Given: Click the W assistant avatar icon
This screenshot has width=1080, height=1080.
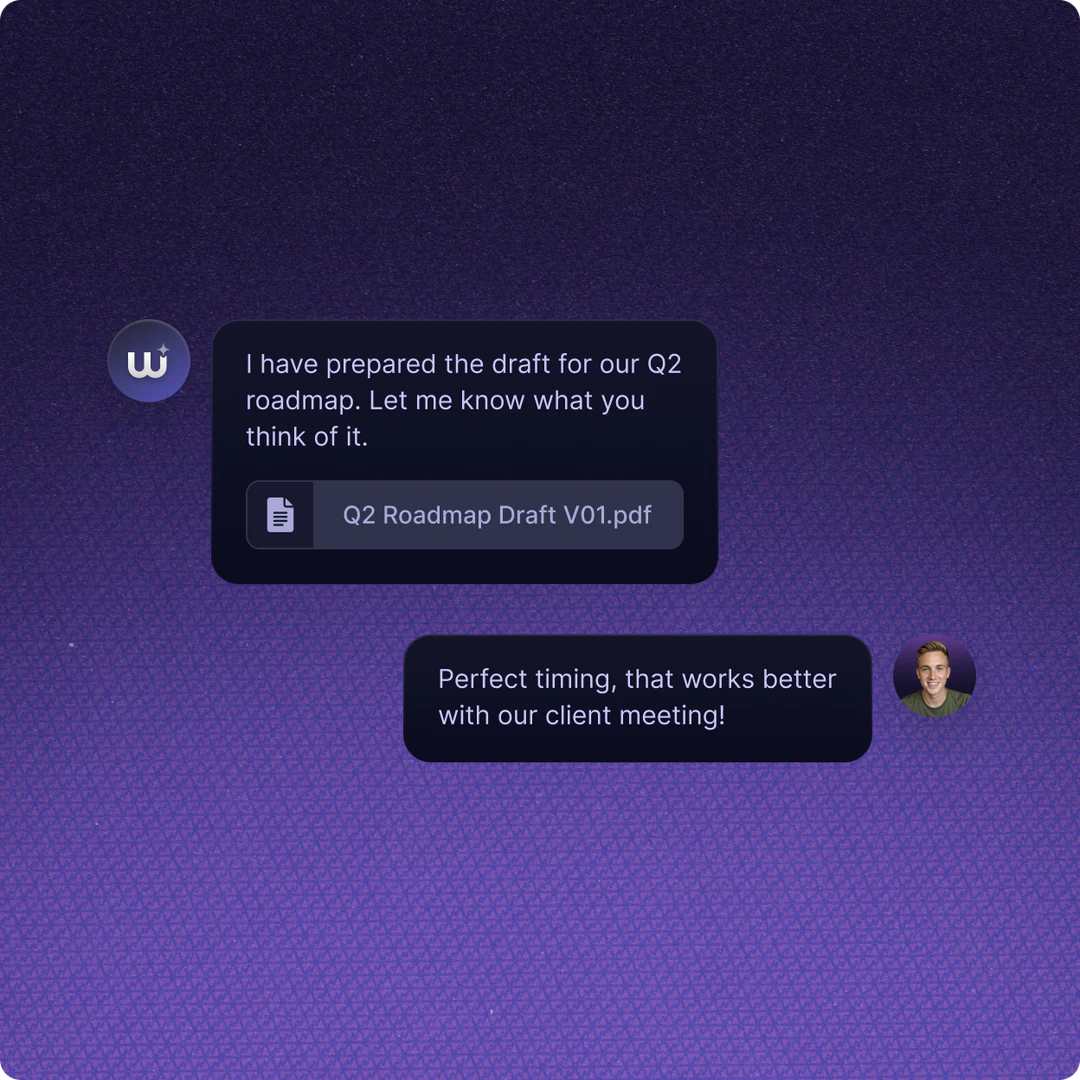Looking at the screenshot, I should (148, 361).
